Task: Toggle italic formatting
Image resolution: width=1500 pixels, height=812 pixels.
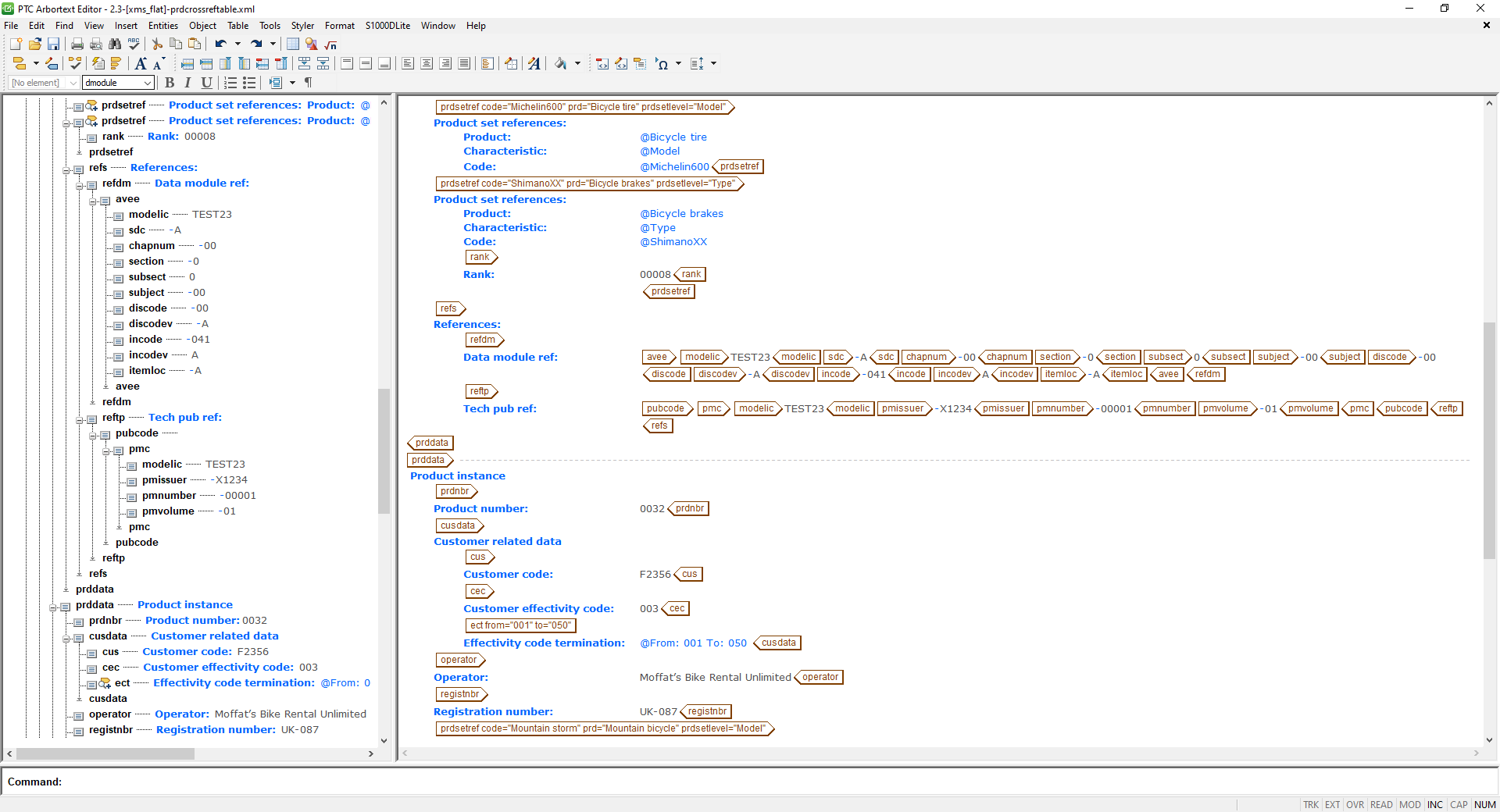Action: (x=187, y=83)
